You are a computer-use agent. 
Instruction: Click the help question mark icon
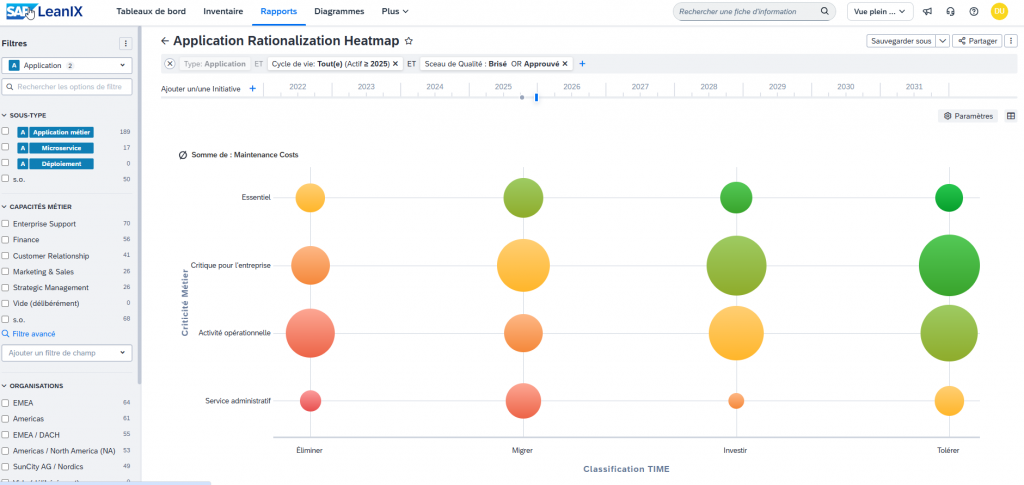pos(971,12)
